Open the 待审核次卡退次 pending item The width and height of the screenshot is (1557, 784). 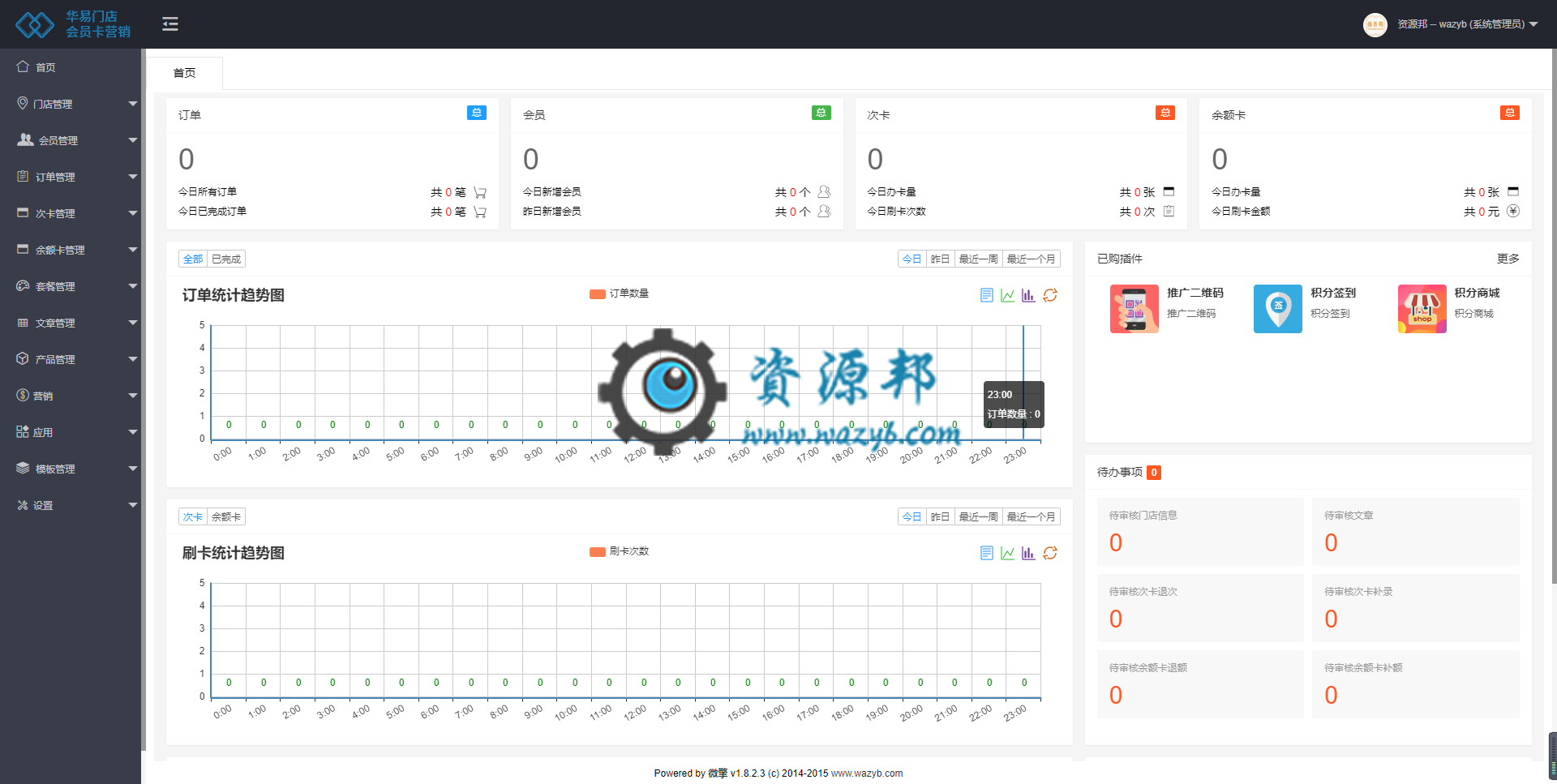tap(1200, 608)
